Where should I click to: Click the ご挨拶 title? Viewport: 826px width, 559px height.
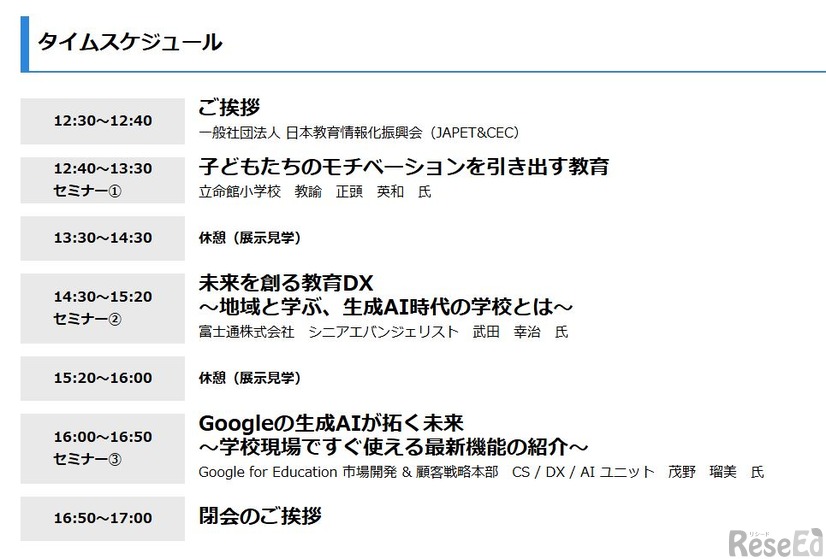click(x=229, y=107)
